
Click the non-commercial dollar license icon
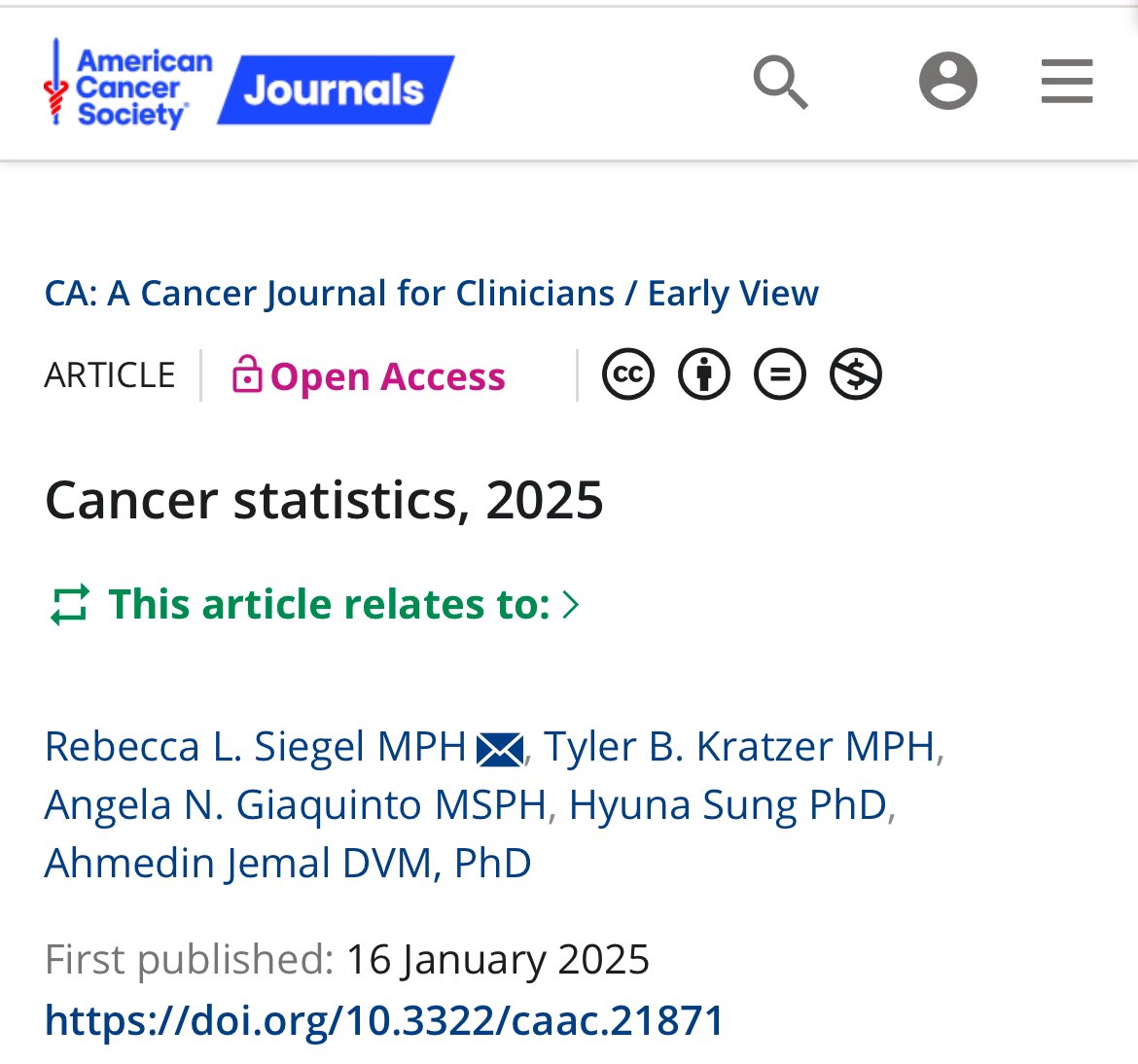click(x=856, y=374)
